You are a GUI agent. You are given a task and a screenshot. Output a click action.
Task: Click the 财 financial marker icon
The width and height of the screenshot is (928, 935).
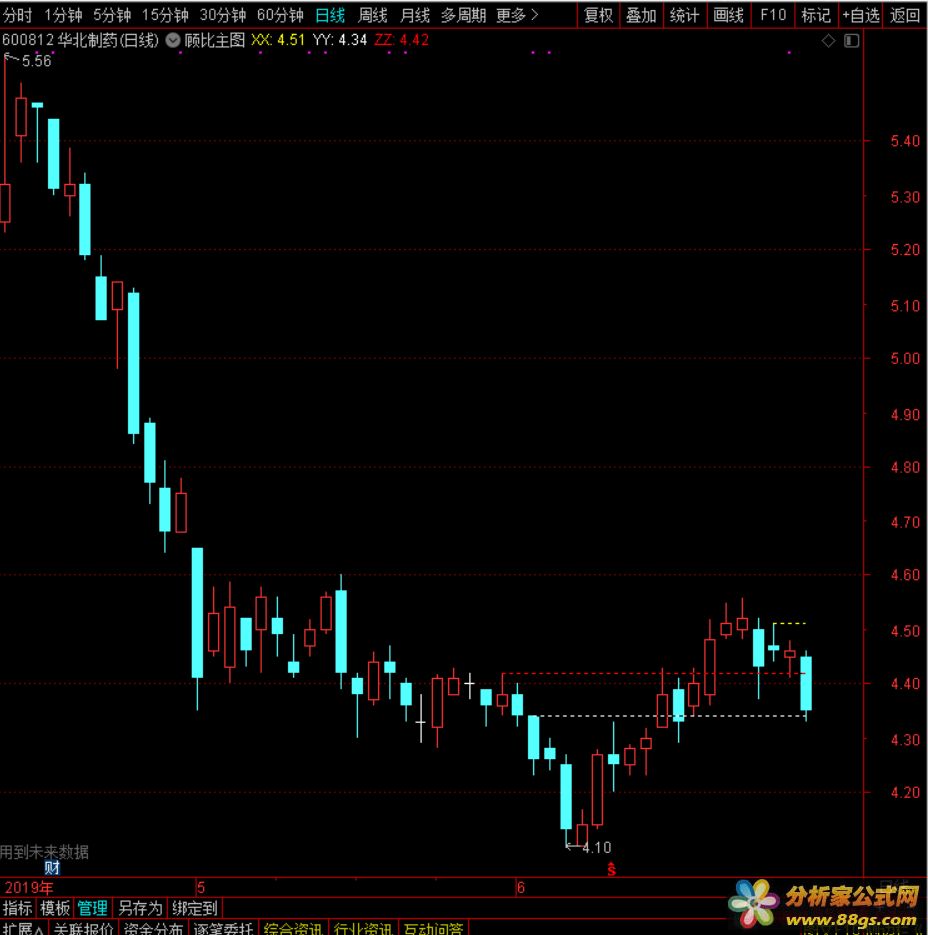click(52, 868)
